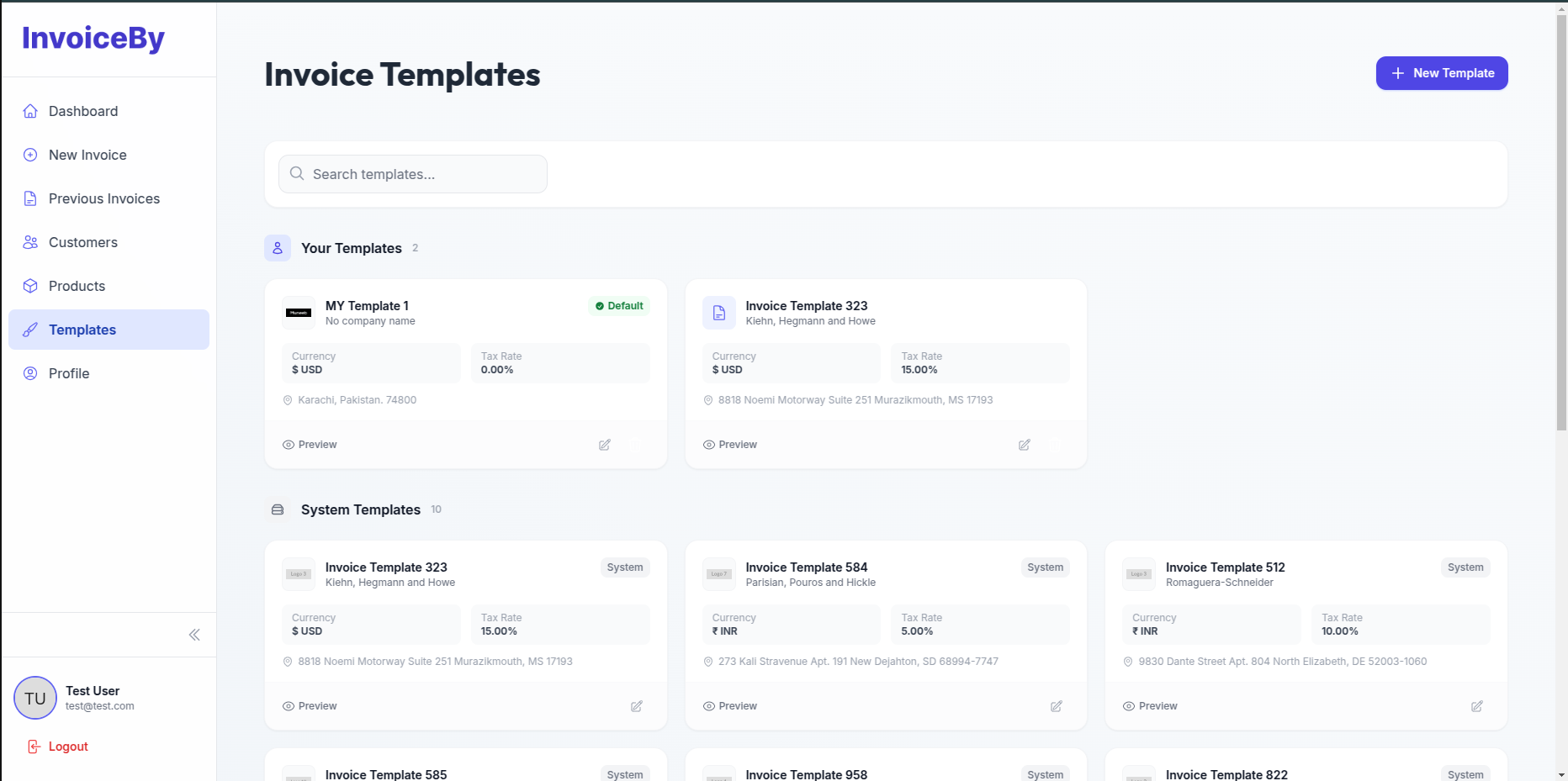This screenshot has width=1568, height=781.
Task: Edit Invoice Template 323 under Your Templates
Action: click(x=1025, y=445)
